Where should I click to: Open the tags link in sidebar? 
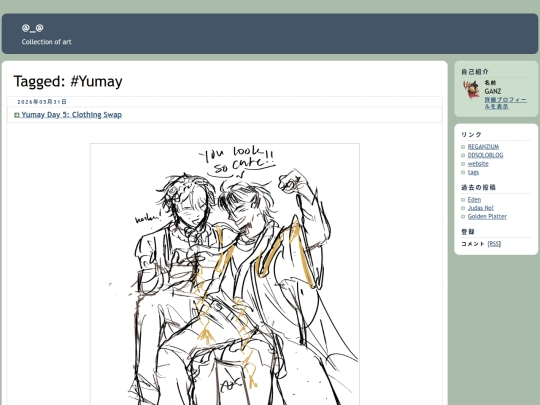point(473,172)
